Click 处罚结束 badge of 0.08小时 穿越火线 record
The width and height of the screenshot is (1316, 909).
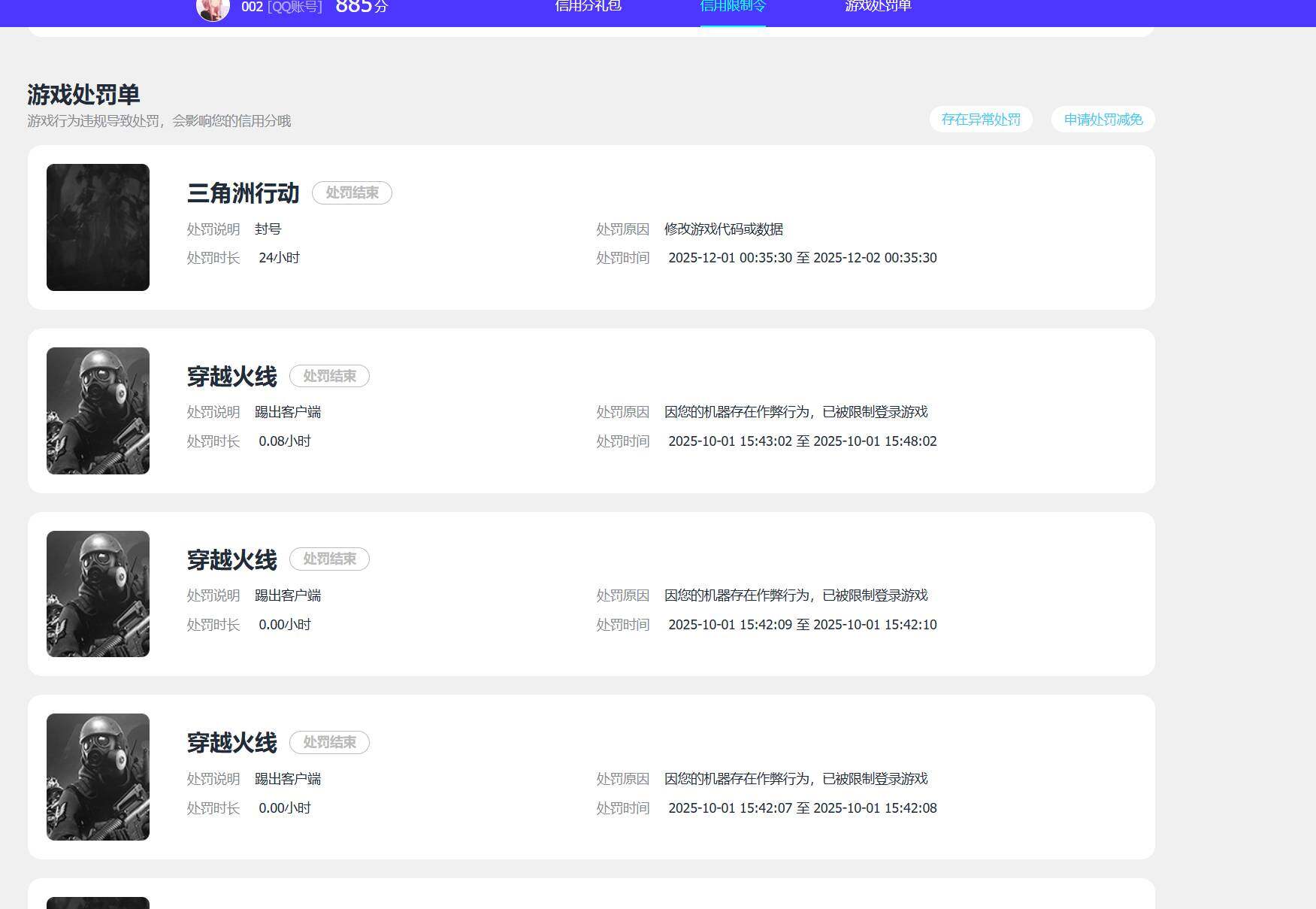pyautogui.click(x=329, y=376)
